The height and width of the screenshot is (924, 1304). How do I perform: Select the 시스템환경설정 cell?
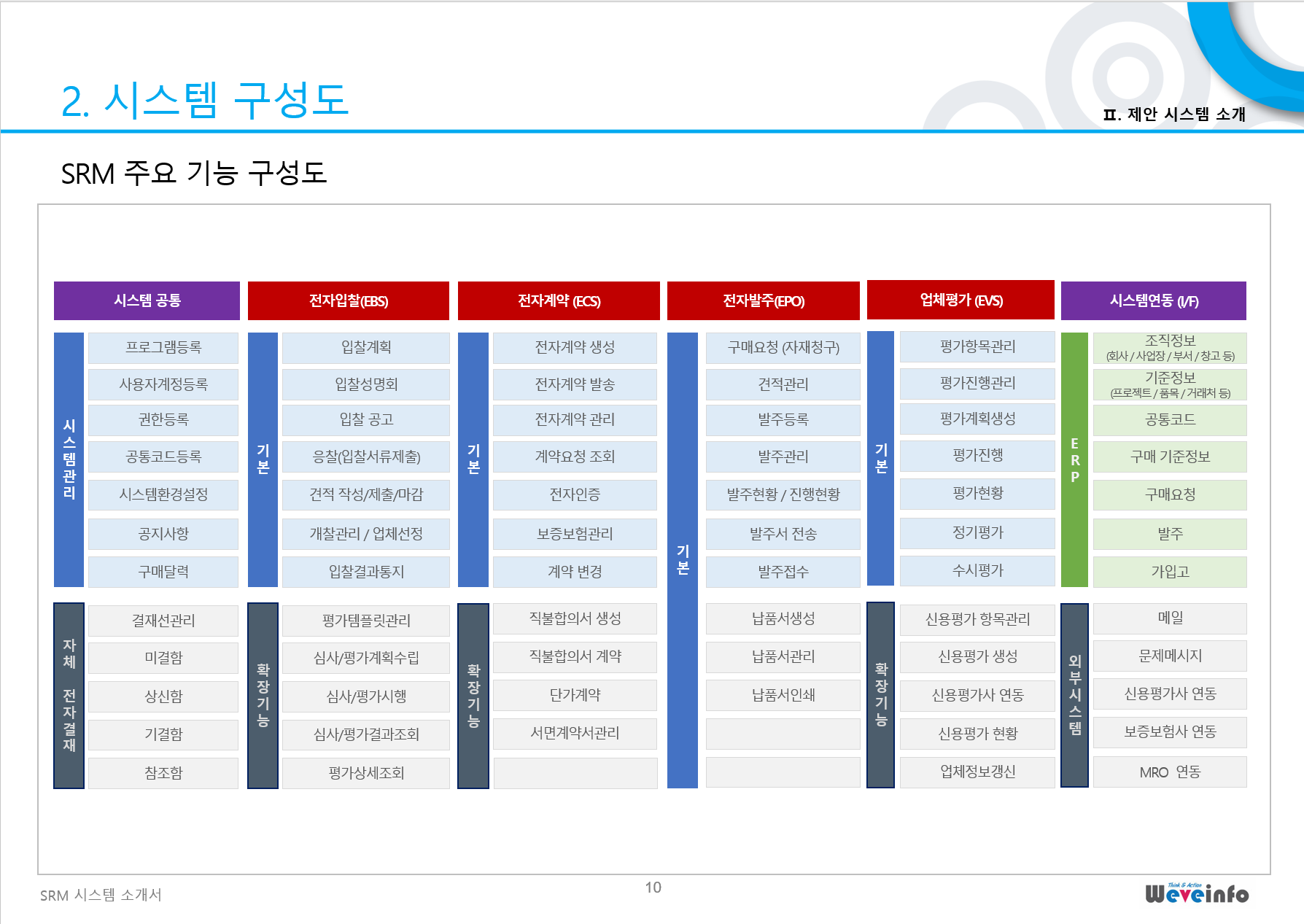point(163,495)
